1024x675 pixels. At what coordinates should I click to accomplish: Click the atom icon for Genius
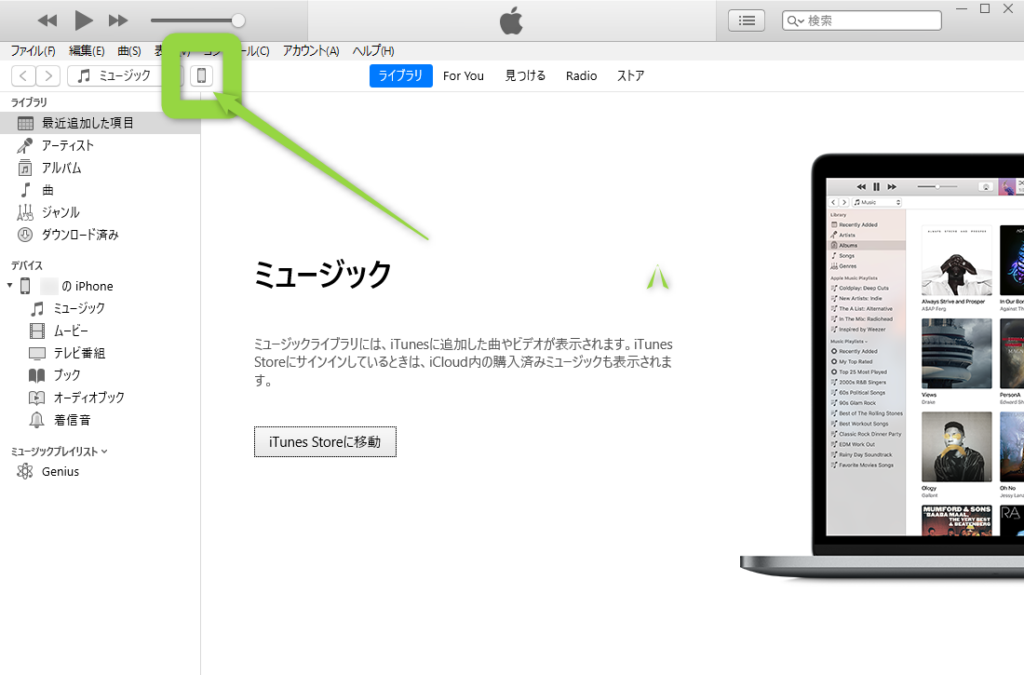tap(25, 471)
